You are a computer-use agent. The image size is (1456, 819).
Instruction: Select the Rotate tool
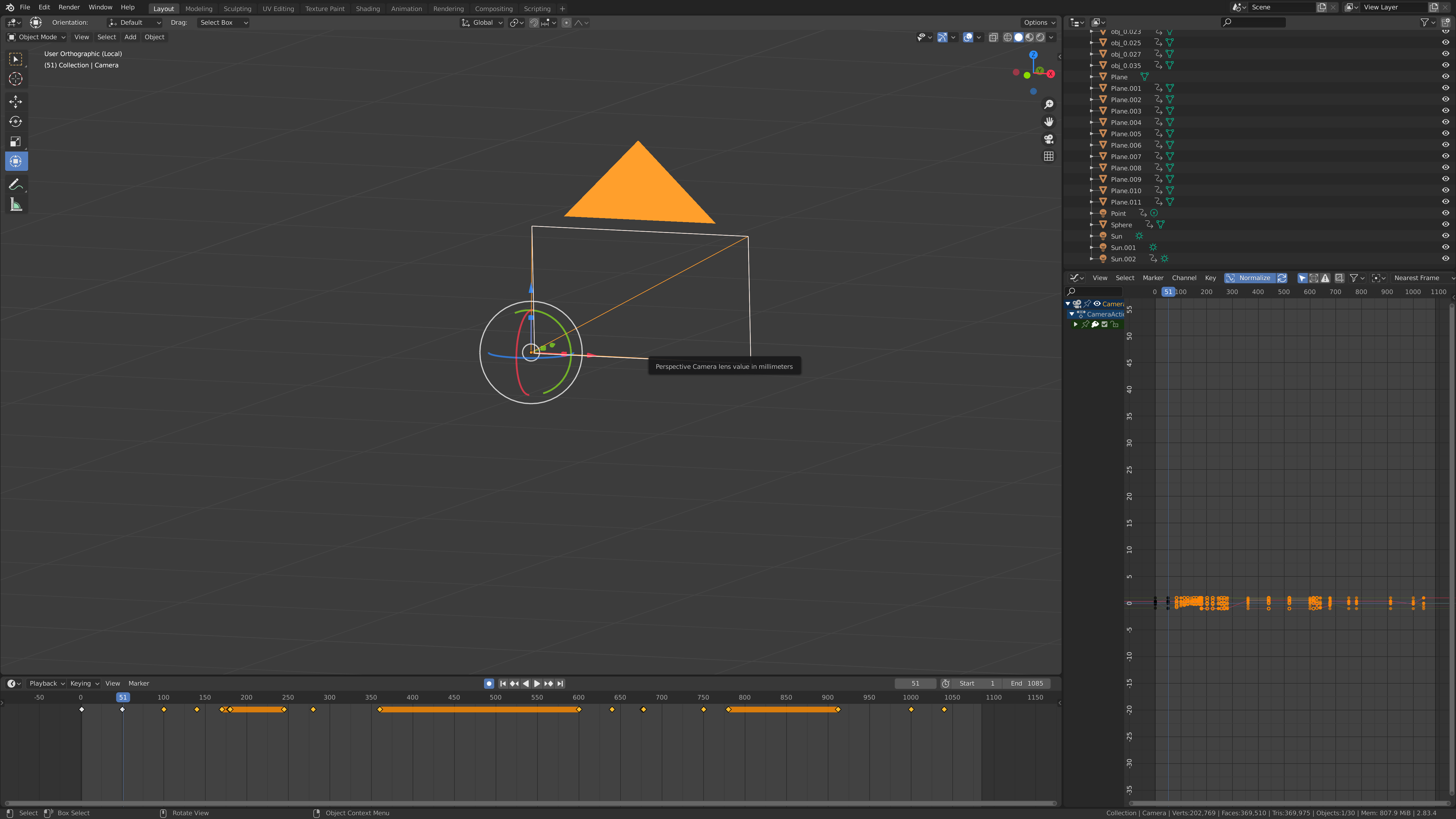point(15,121)
